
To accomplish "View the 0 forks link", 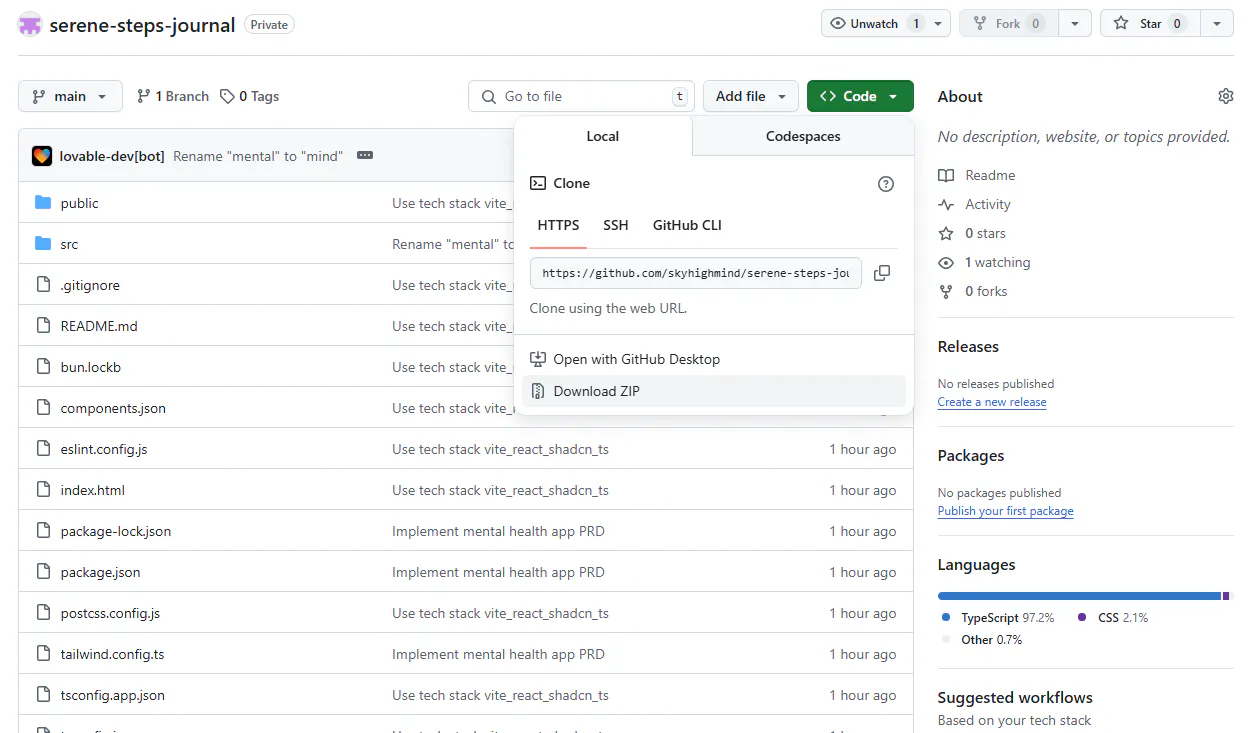I will [973, 291].
